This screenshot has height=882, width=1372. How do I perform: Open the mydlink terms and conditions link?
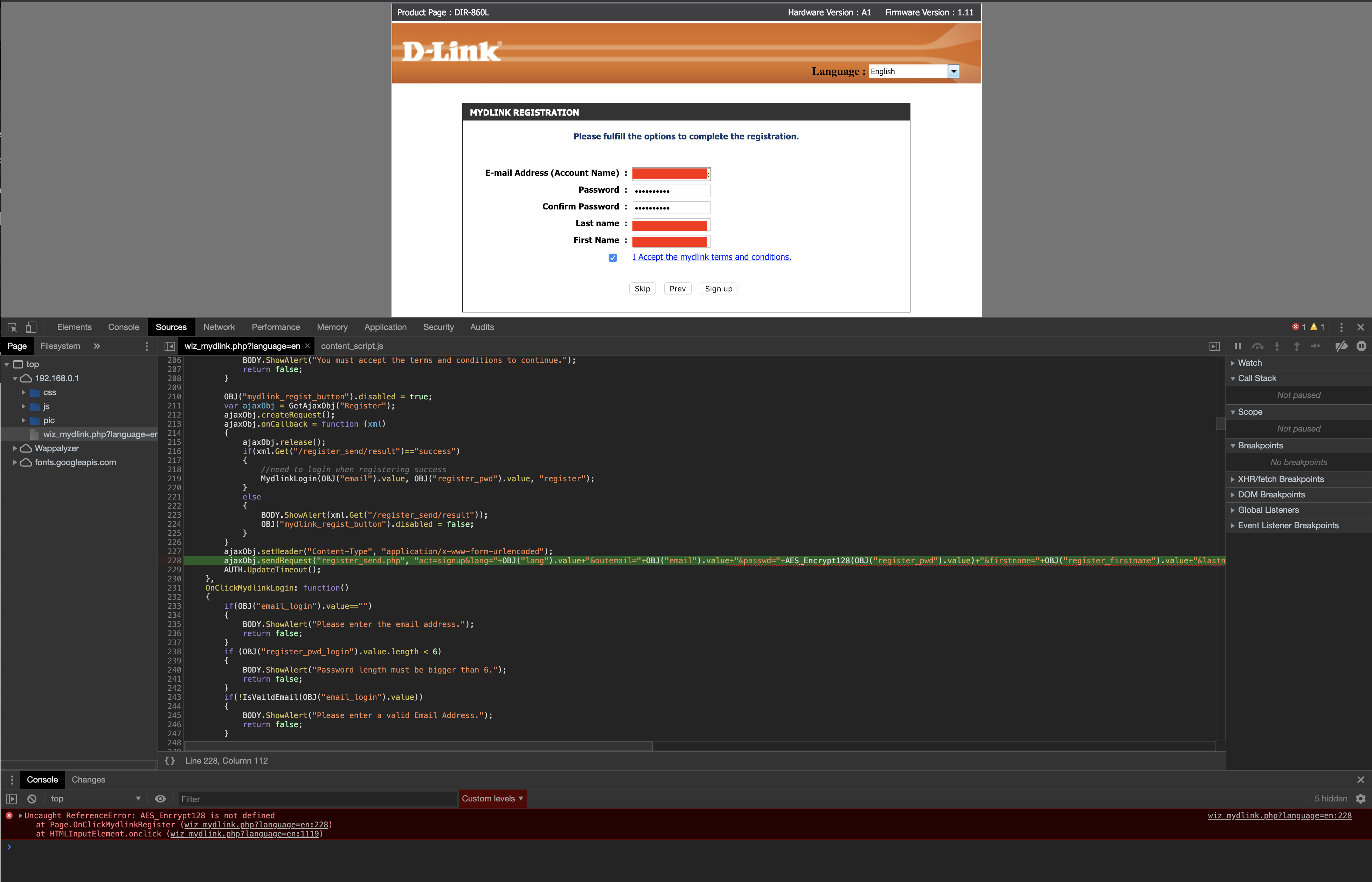[712, 257]
